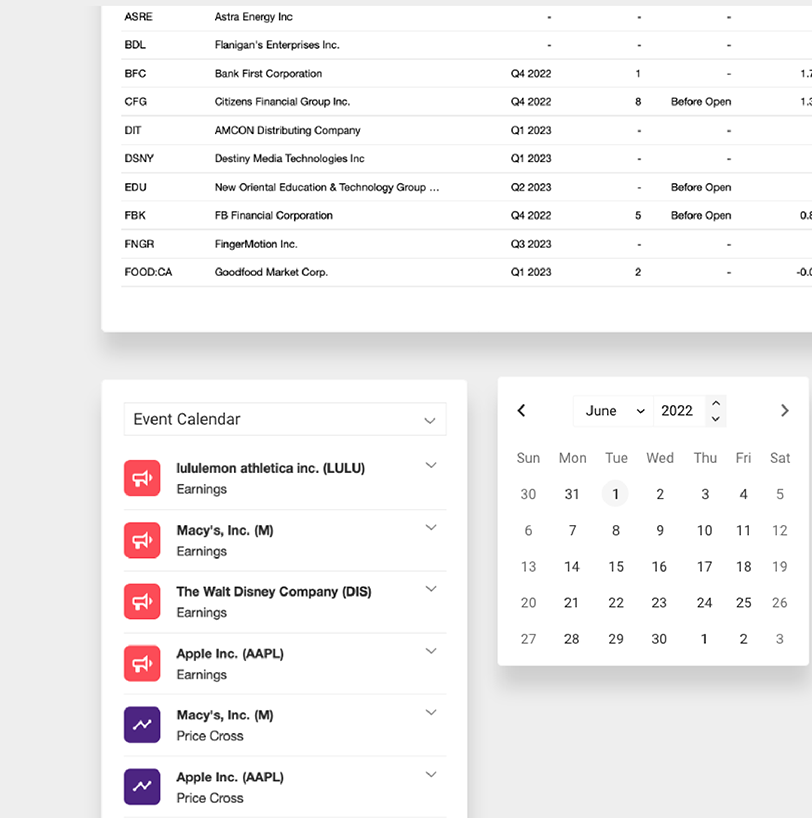Increase the year with the up arrow
Viewport: 812px width, 818px height.
click(x=716, y=404)
